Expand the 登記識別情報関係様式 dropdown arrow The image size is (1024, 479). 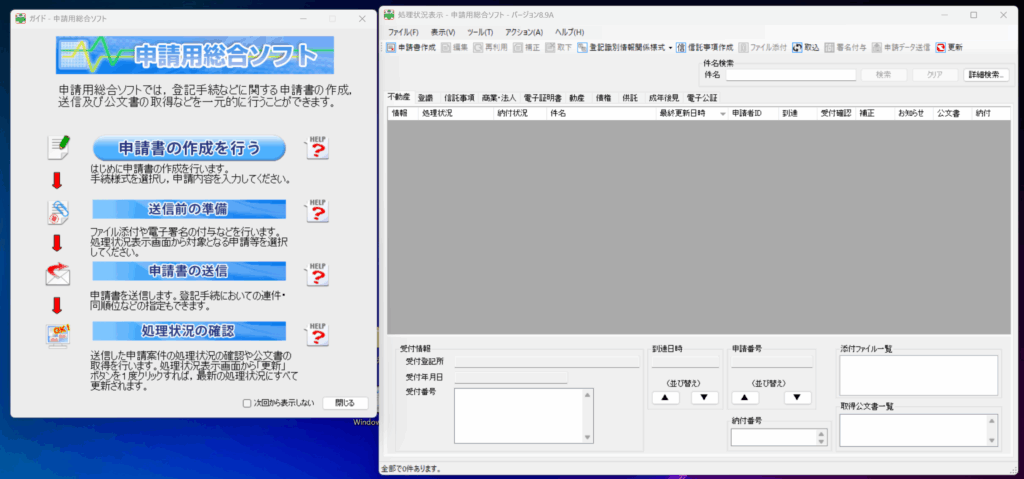coord(670,47)
